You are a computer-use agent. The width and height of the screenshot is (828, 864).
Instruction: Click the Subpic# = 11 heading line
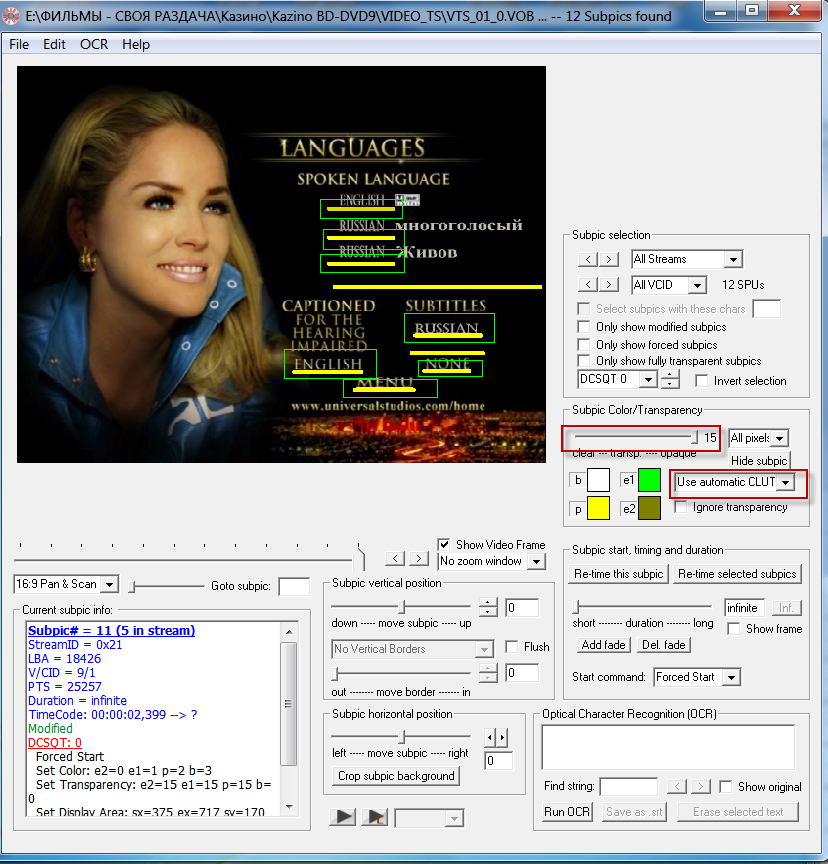111,630
